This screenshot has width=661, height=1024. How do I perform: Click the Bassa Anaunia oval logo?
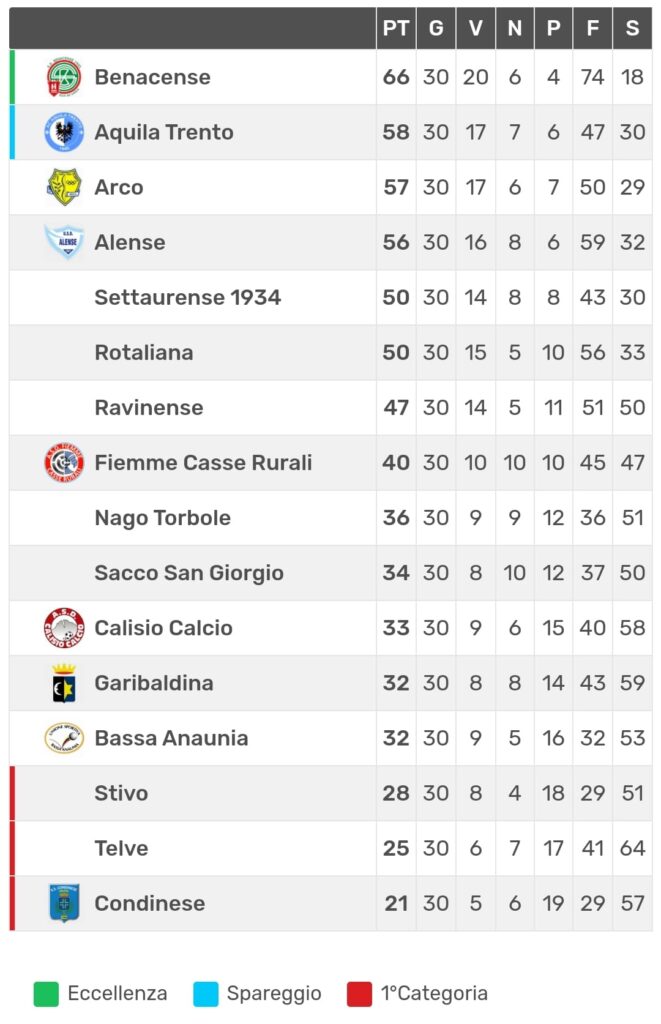click(x=64, y=738)
